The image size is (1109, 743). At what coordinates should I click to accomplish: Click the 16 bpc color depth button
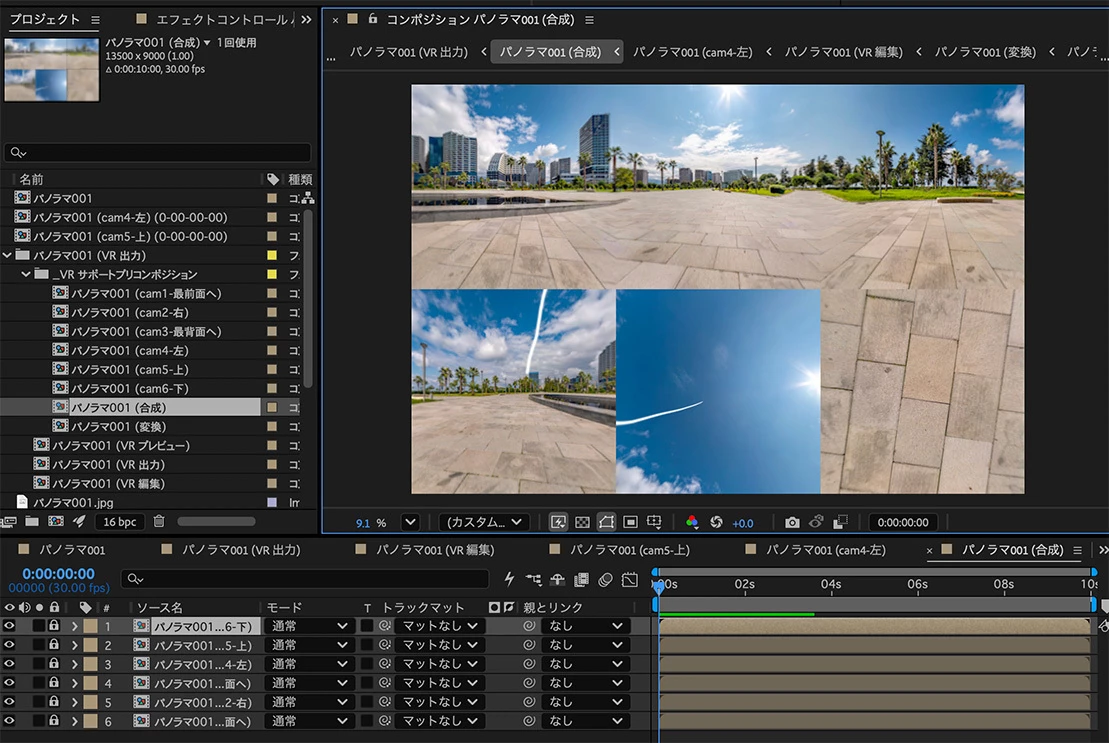pos(120,522)
